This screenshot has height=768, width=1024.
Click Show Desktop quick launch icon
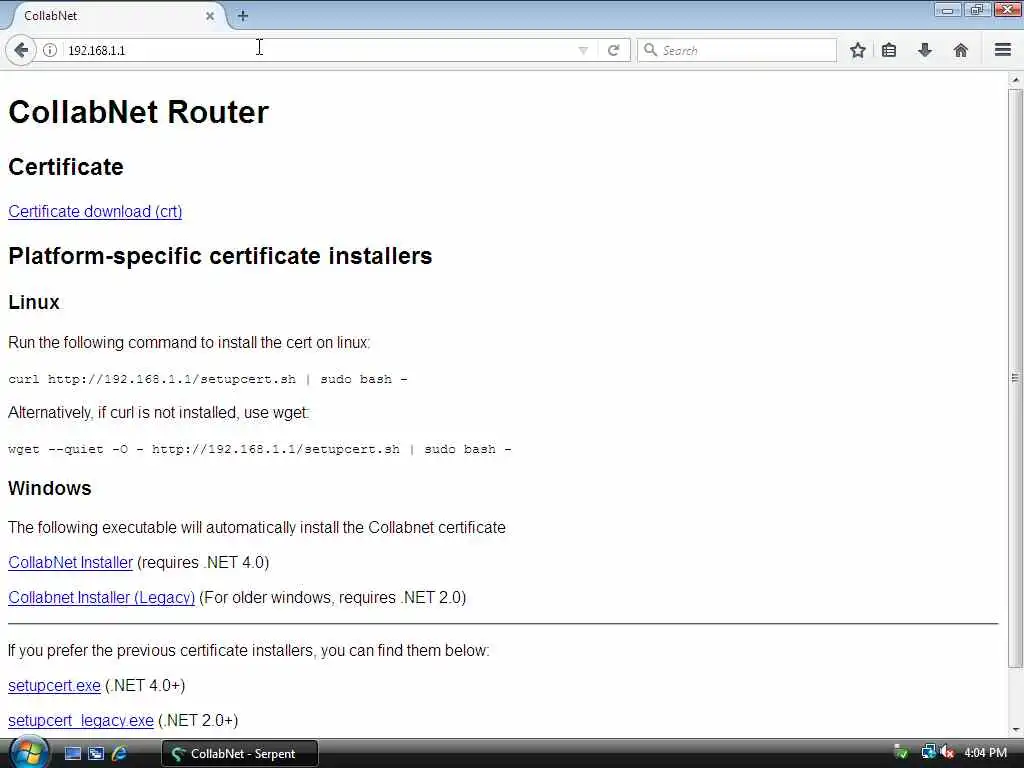(72, 753)
